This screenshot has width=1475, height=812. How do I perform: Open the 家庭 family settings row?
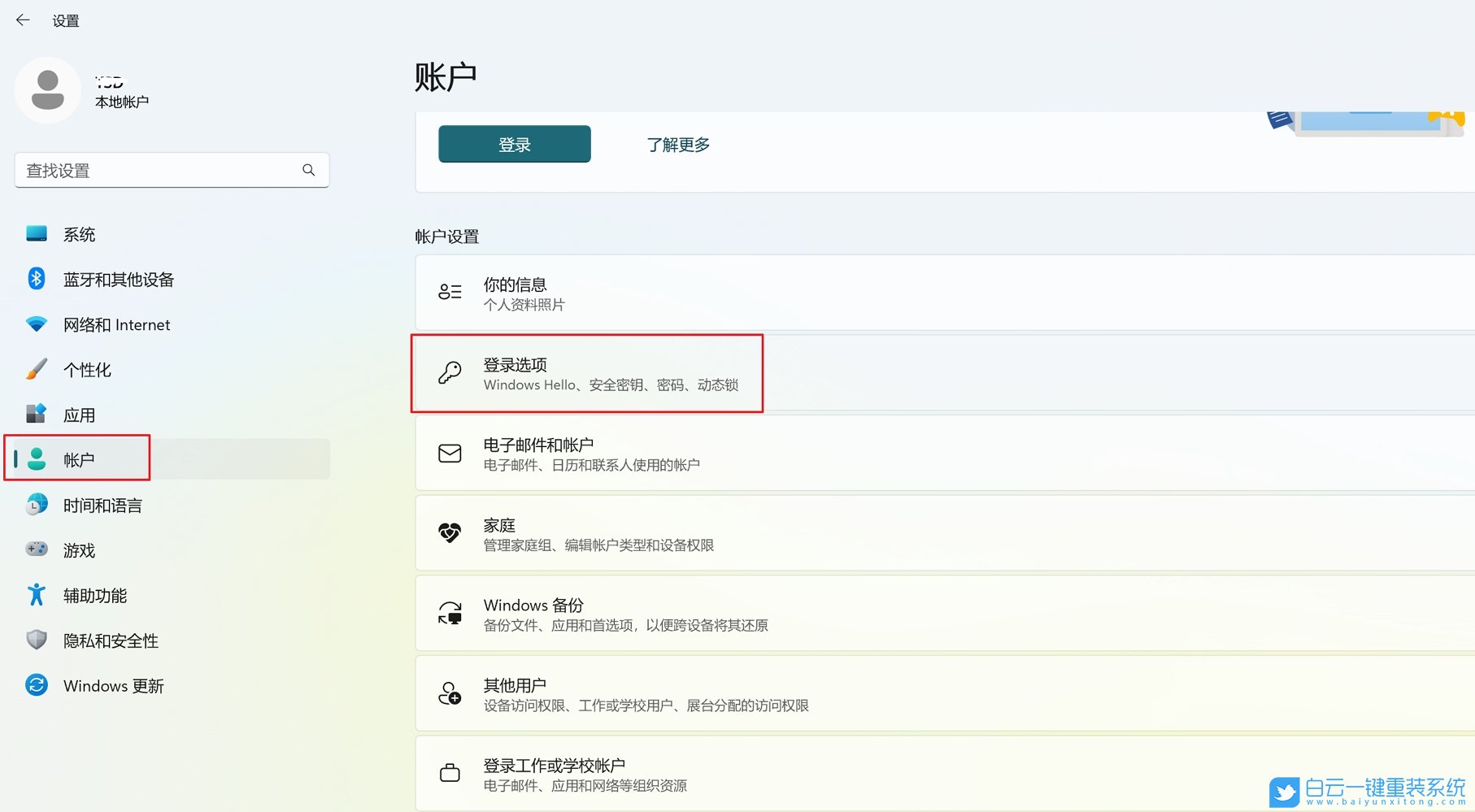(732, 533)
